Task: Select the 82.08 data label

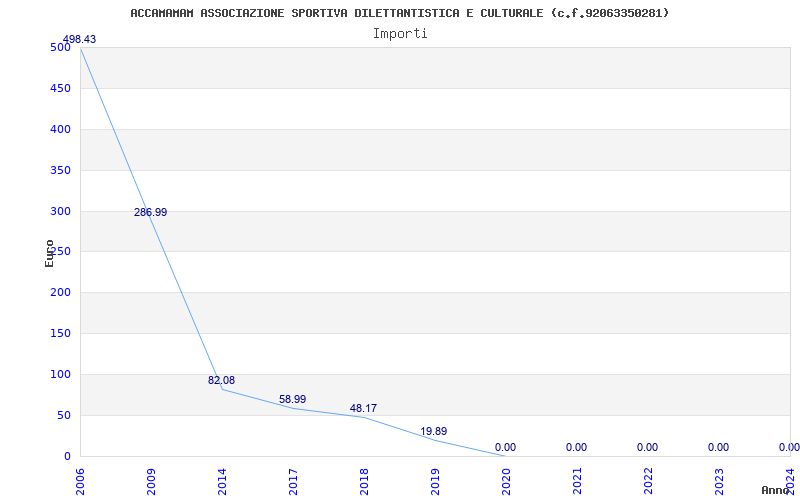Action: pos(221,380)
